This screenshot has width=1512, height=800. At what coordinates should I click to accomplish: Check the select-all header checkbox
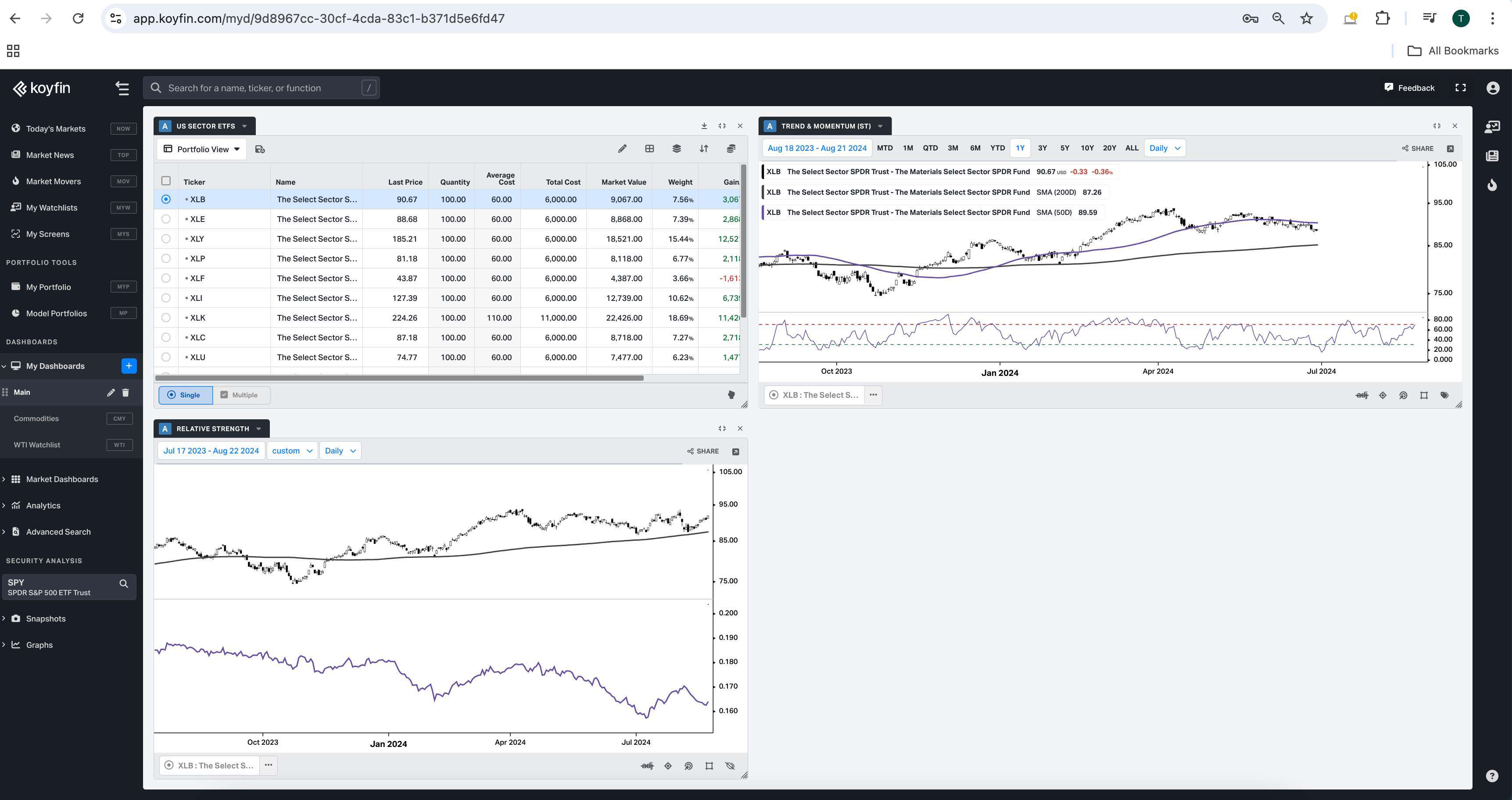(x=166, y=181)
